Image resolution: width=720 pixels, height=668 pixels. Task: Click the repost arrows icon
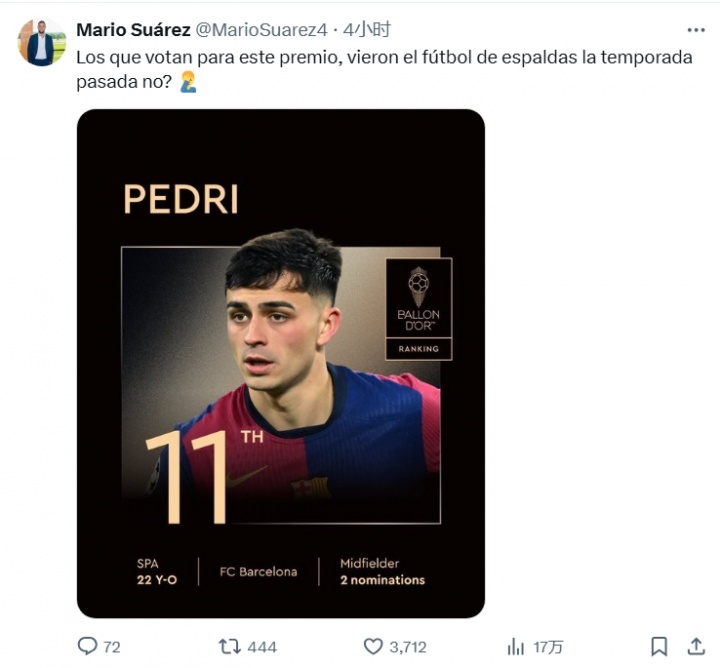click(x=229, y=646)
